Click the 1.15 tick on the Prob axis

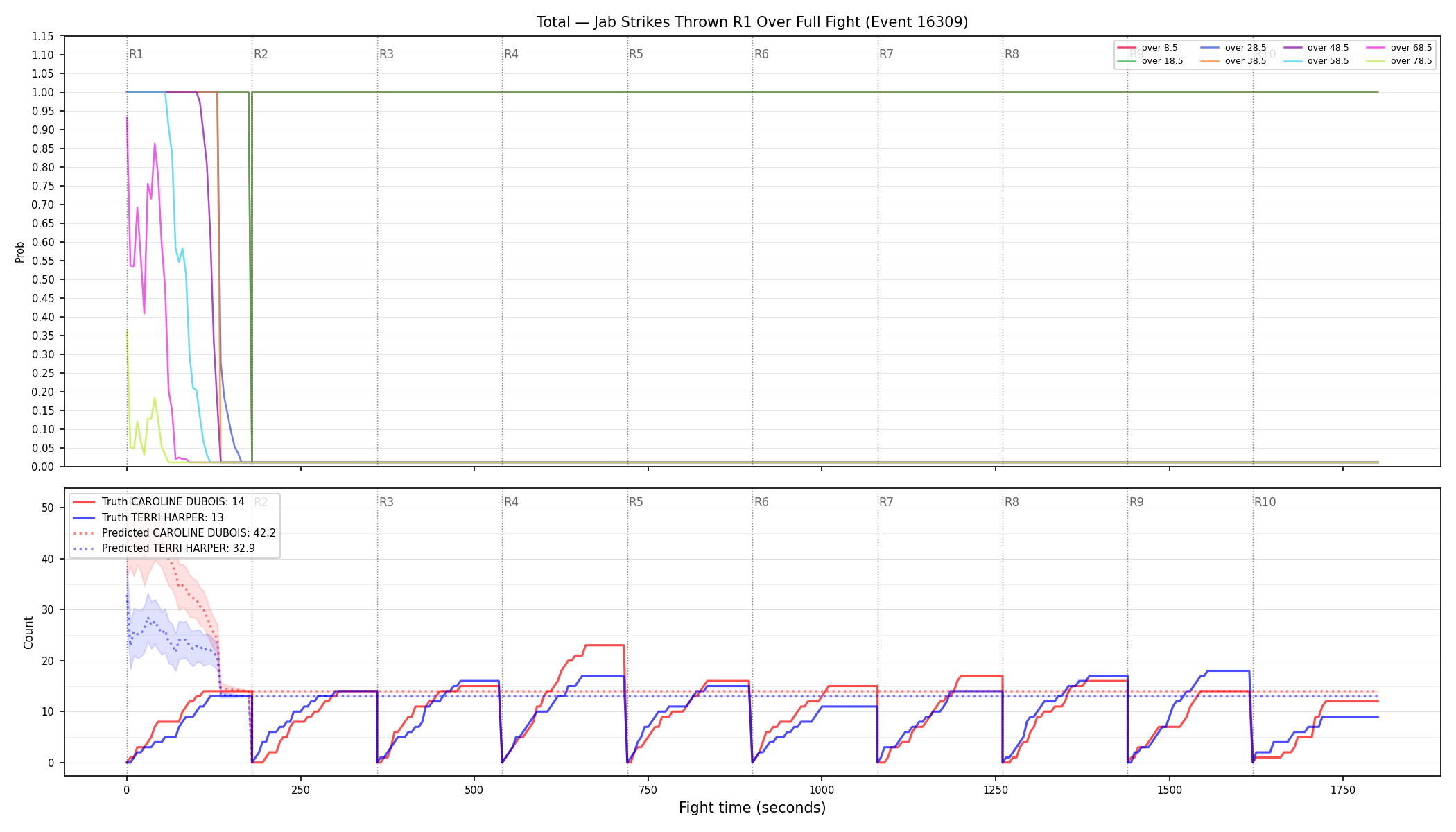click(43, 37)
